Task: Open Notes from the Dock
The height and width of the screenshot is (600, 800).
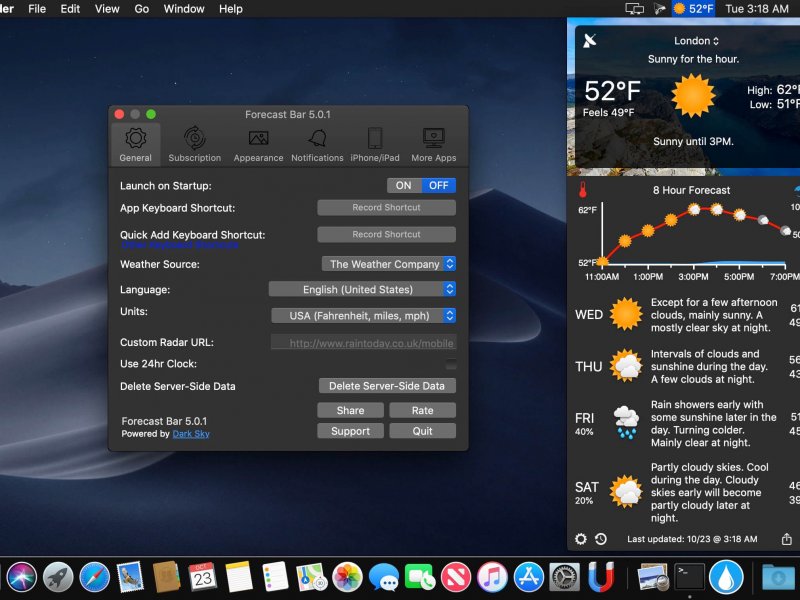Action: click(x=239, y=577)
